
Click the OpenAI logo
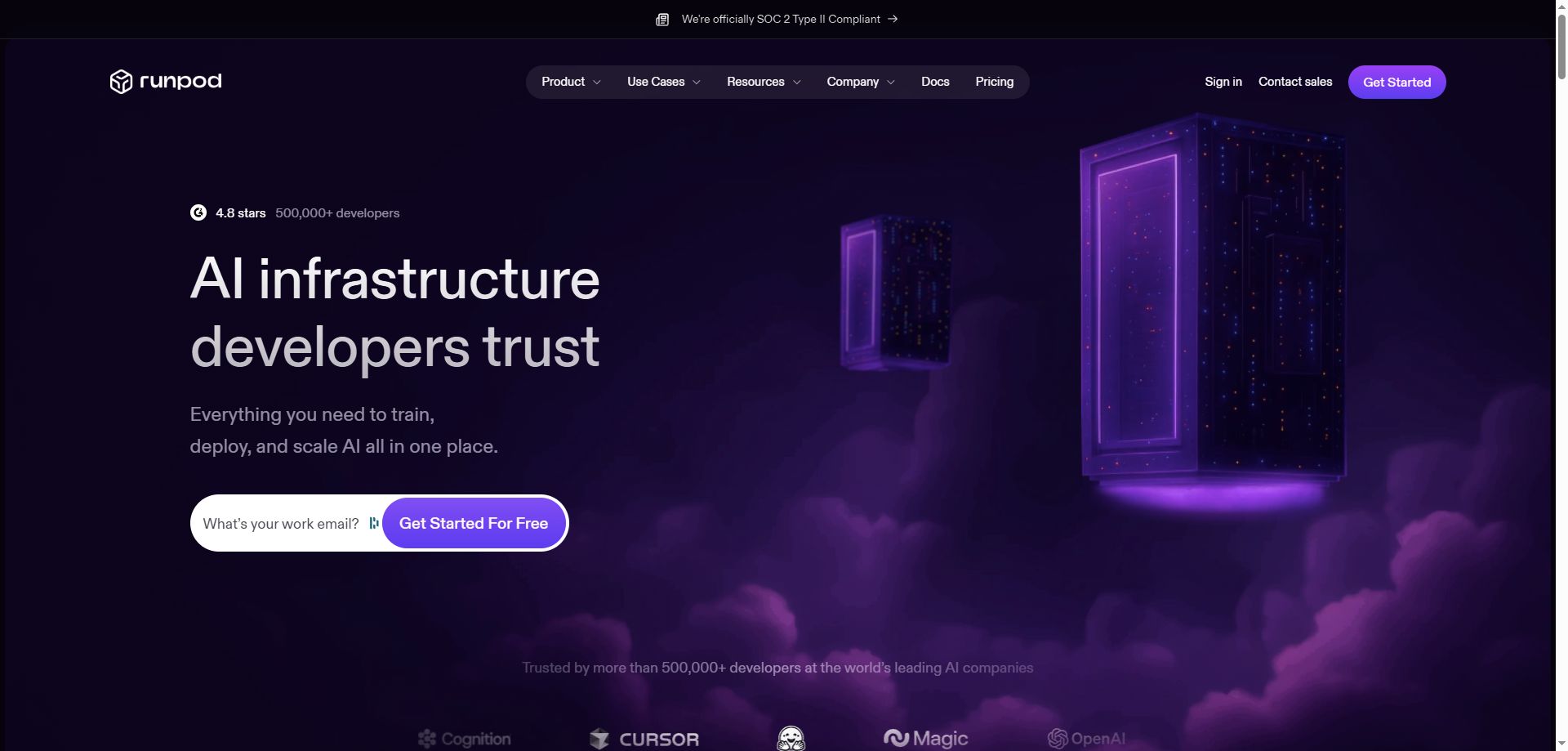[1086, 739]
